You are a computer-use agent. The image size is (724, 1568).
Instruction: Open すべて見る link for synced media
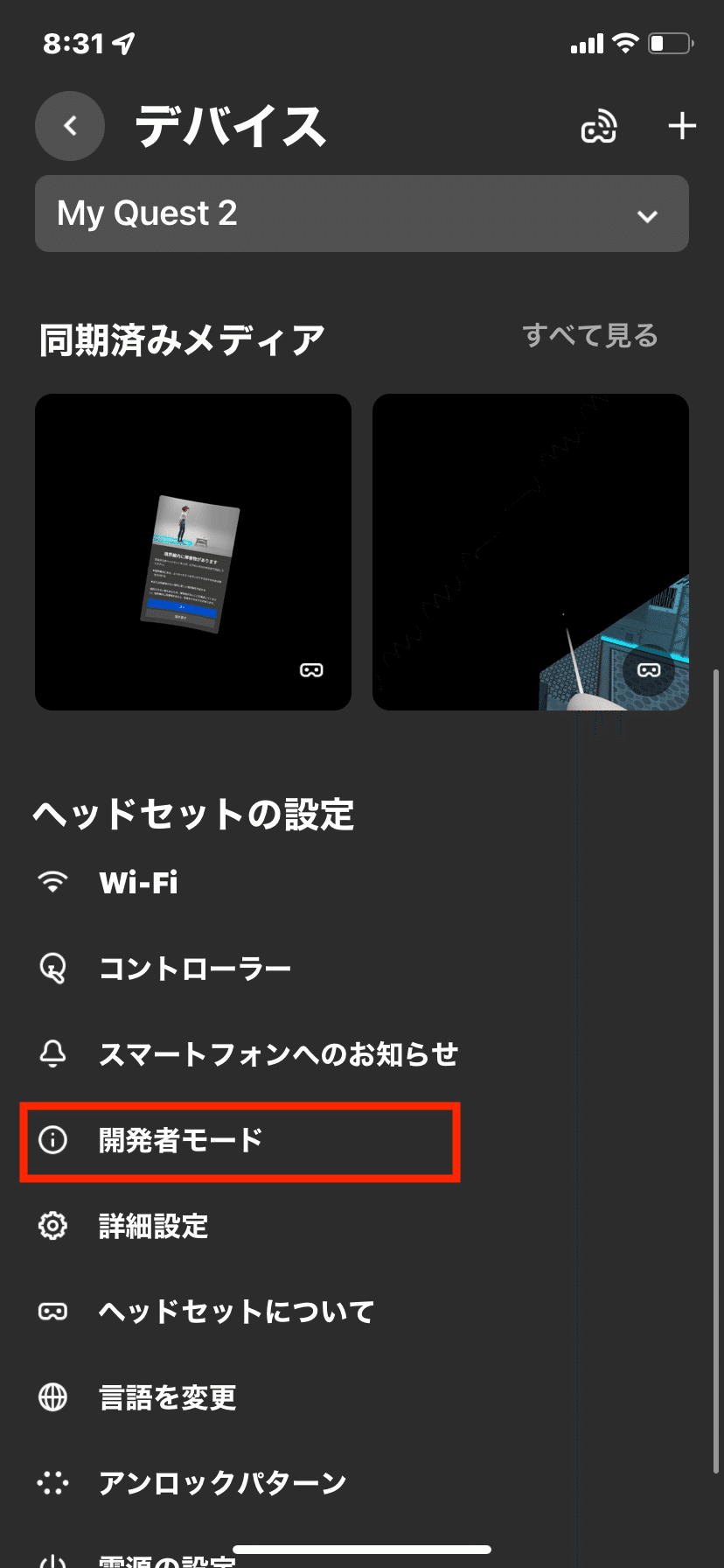590,335
